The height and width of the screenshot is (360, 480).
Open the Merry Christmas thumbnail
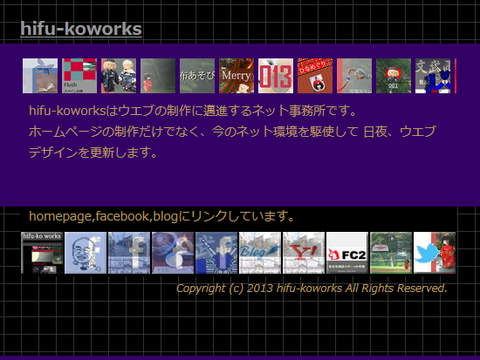click(x=236, y=76)
